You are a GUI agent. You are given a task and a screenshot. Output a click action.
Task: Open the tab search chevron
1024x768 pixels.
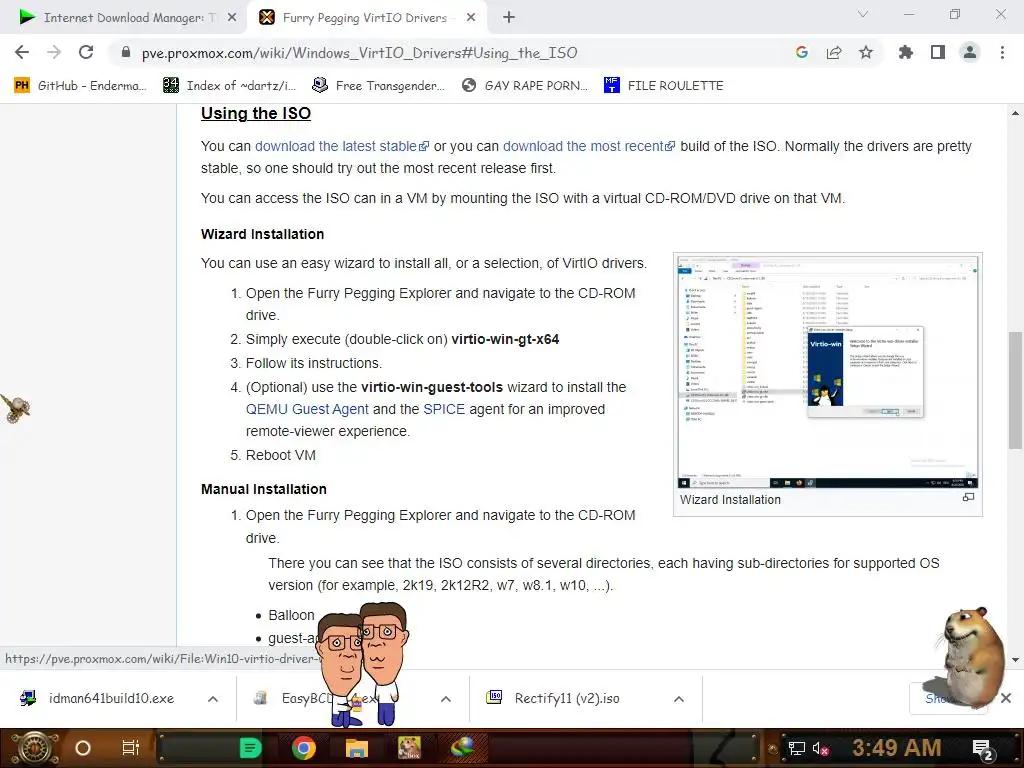tap(863, 14)
